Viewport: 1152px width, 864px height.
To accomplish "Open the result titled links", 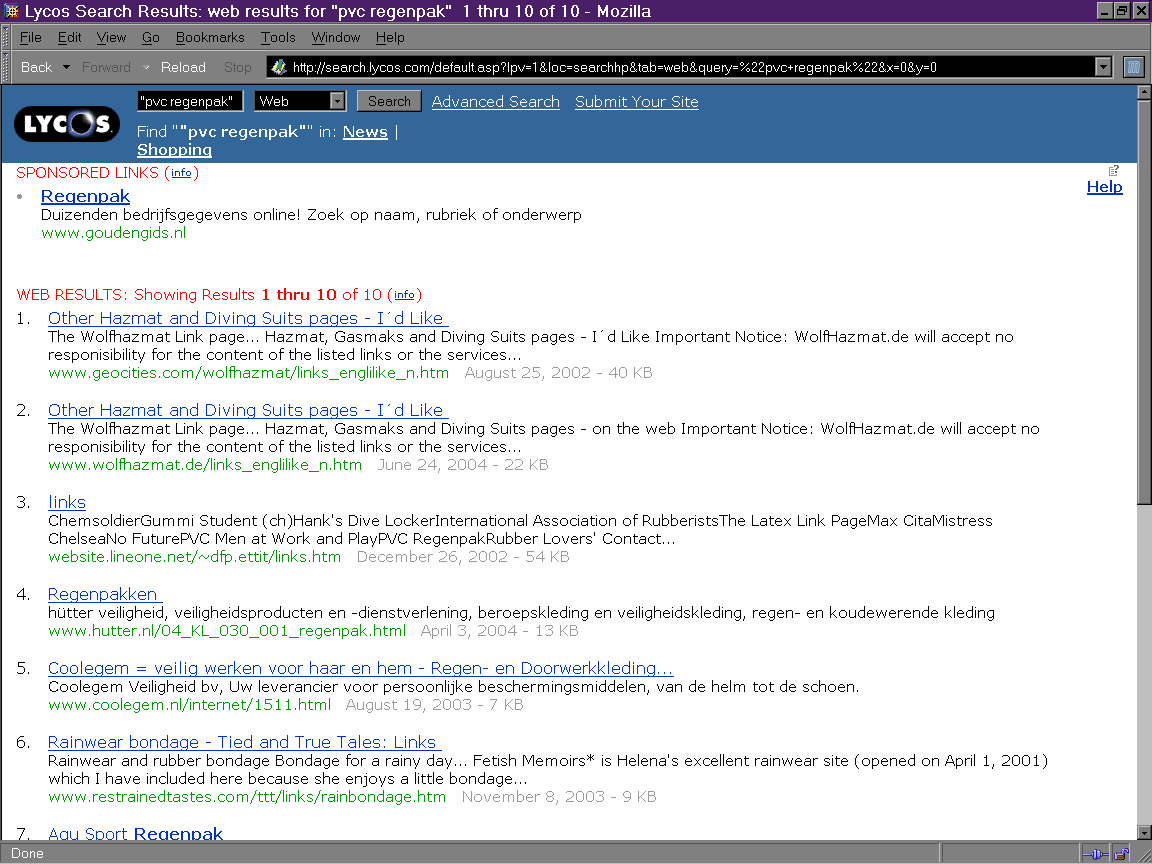I will (x=67, y=502).
